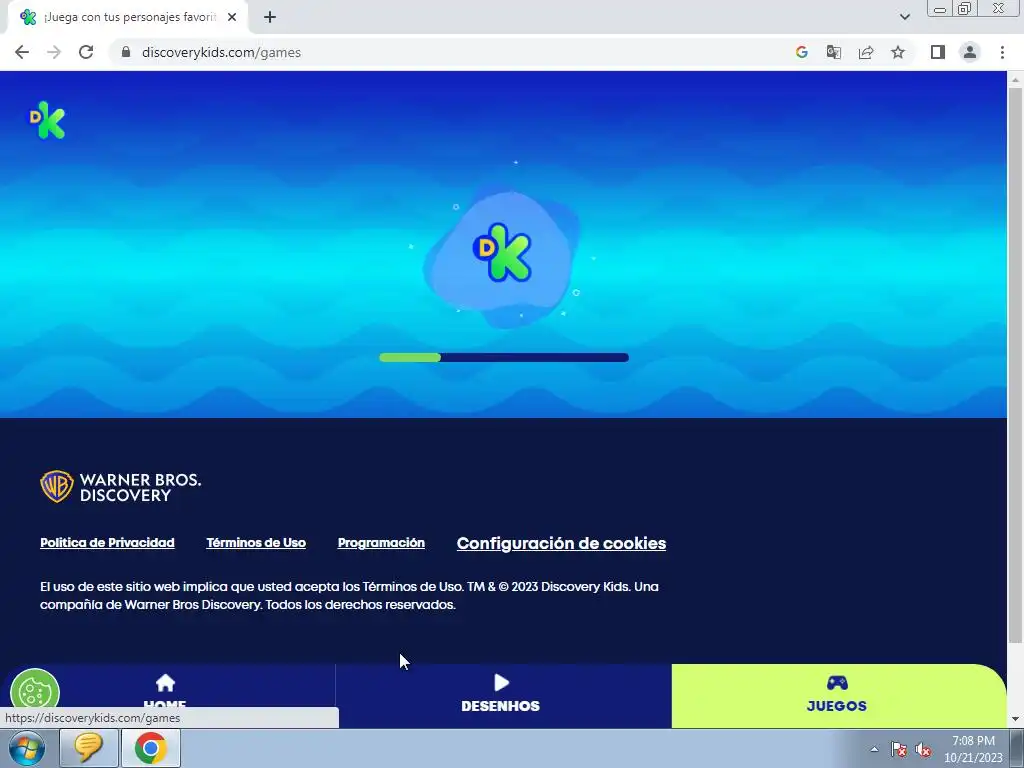Viewport: 1024px width, 768px height.
Task: Open Política de Privacidad link
Action: tap(107, 543)
